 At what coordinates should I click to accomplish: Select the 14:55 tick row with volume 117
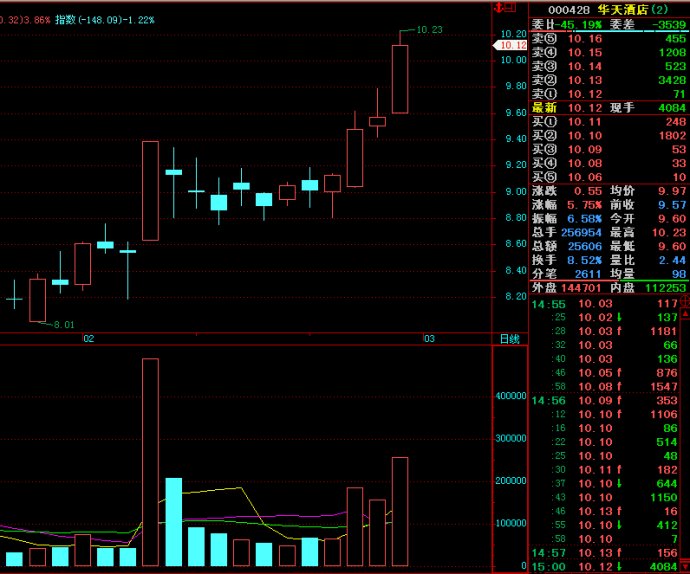(605, 304)
